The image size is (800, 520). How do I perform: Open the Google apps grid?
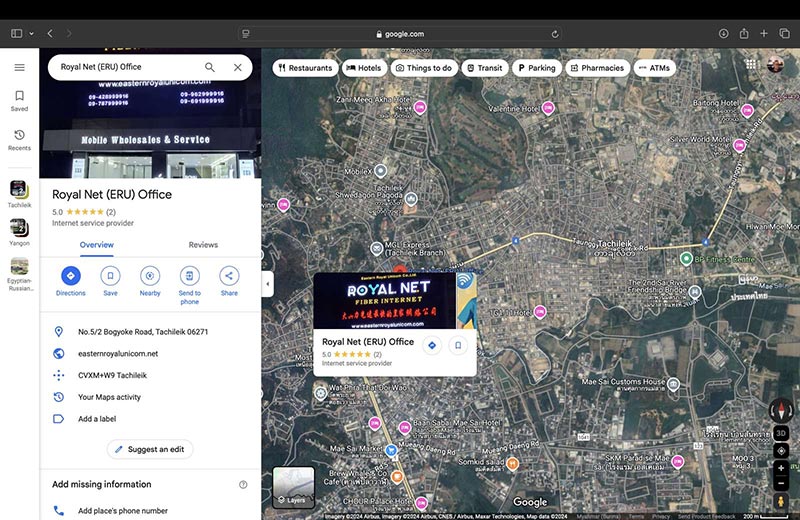click(751, 64)
